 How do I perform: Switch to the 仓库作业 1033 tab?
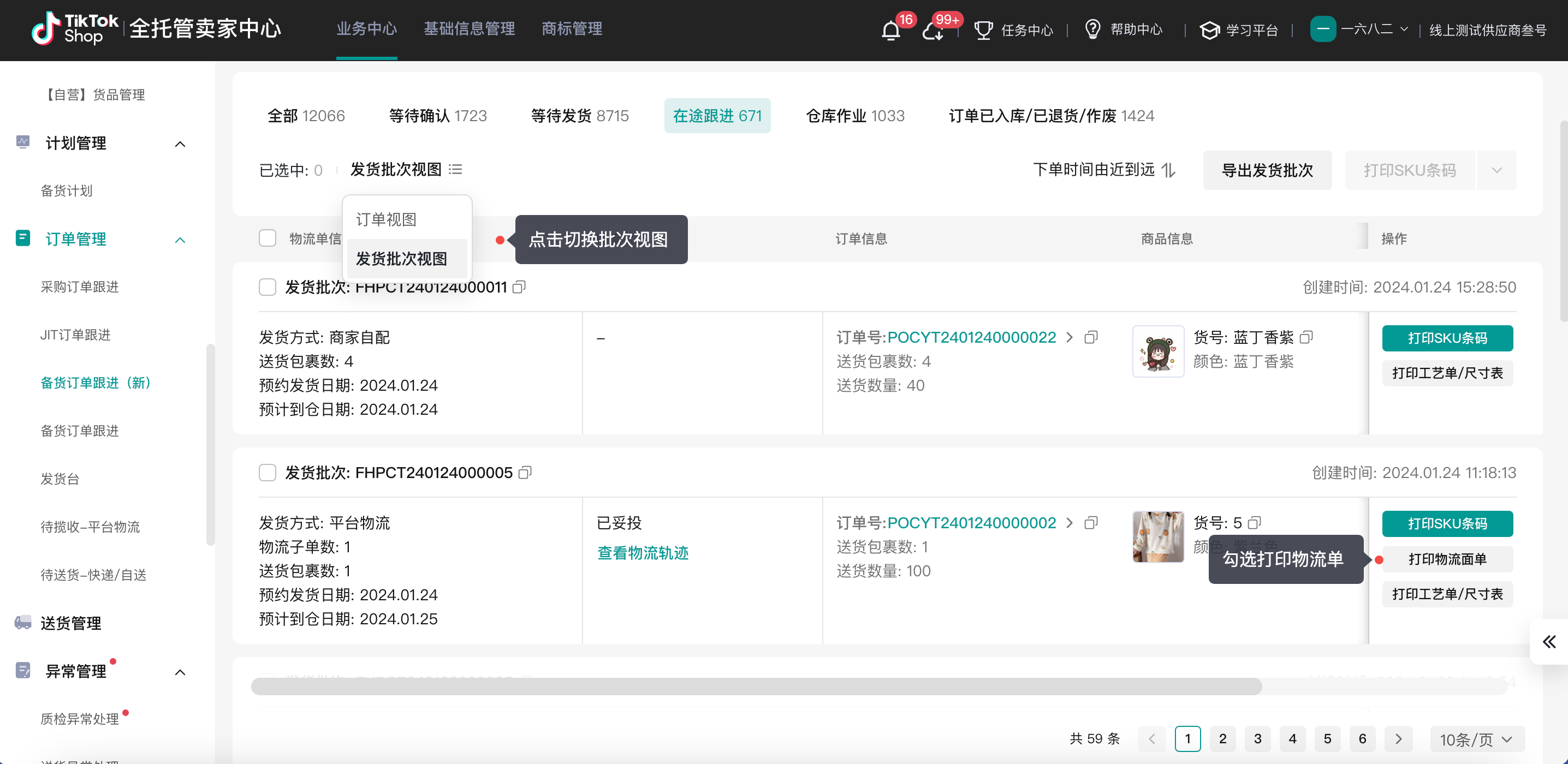click(x=855, y=116)
